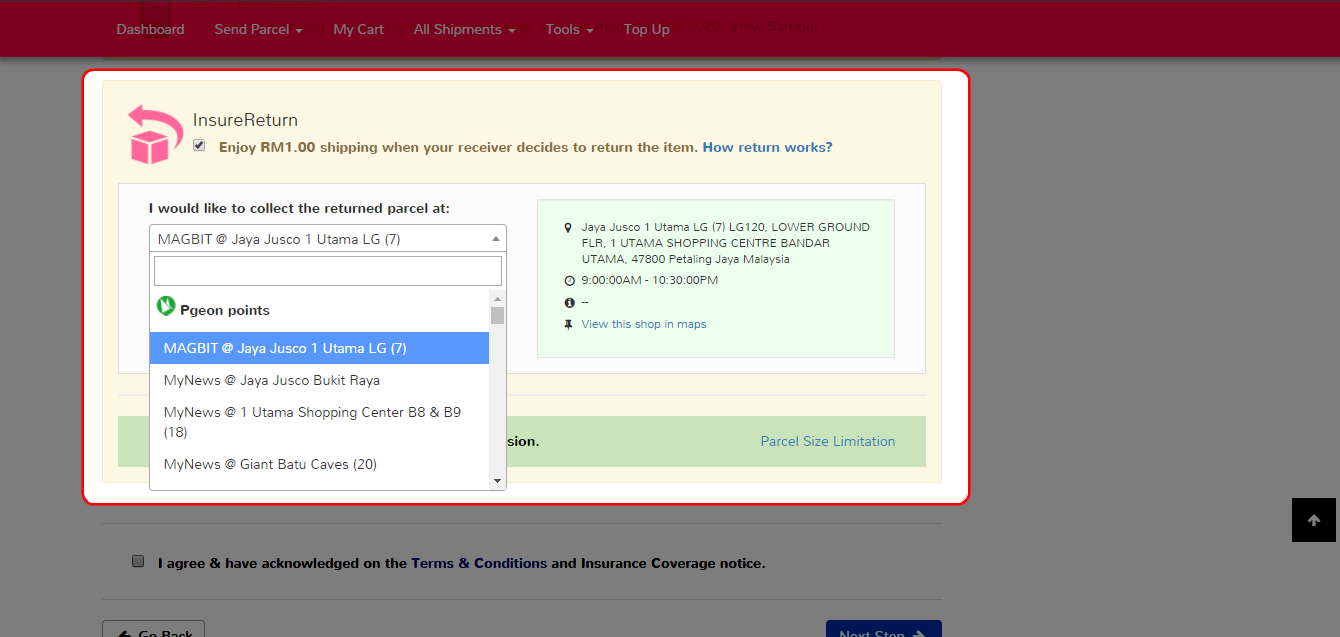Screen dimensions: 1340x637
Task: Click the green Pgeon points logo icon
Action: pos(166,305)
